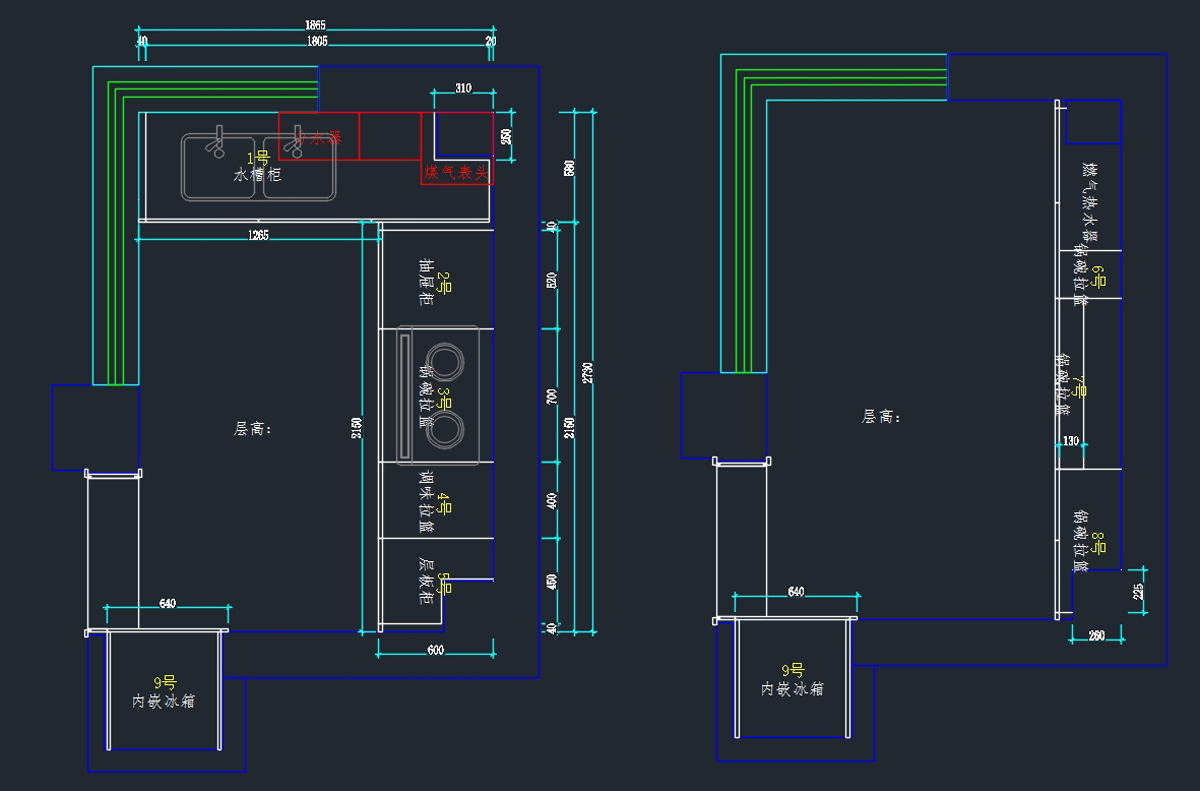Screen dimensions: 1200x791
Task: Select the 1号 水槽柜 label
Action: tap(258, 166)
